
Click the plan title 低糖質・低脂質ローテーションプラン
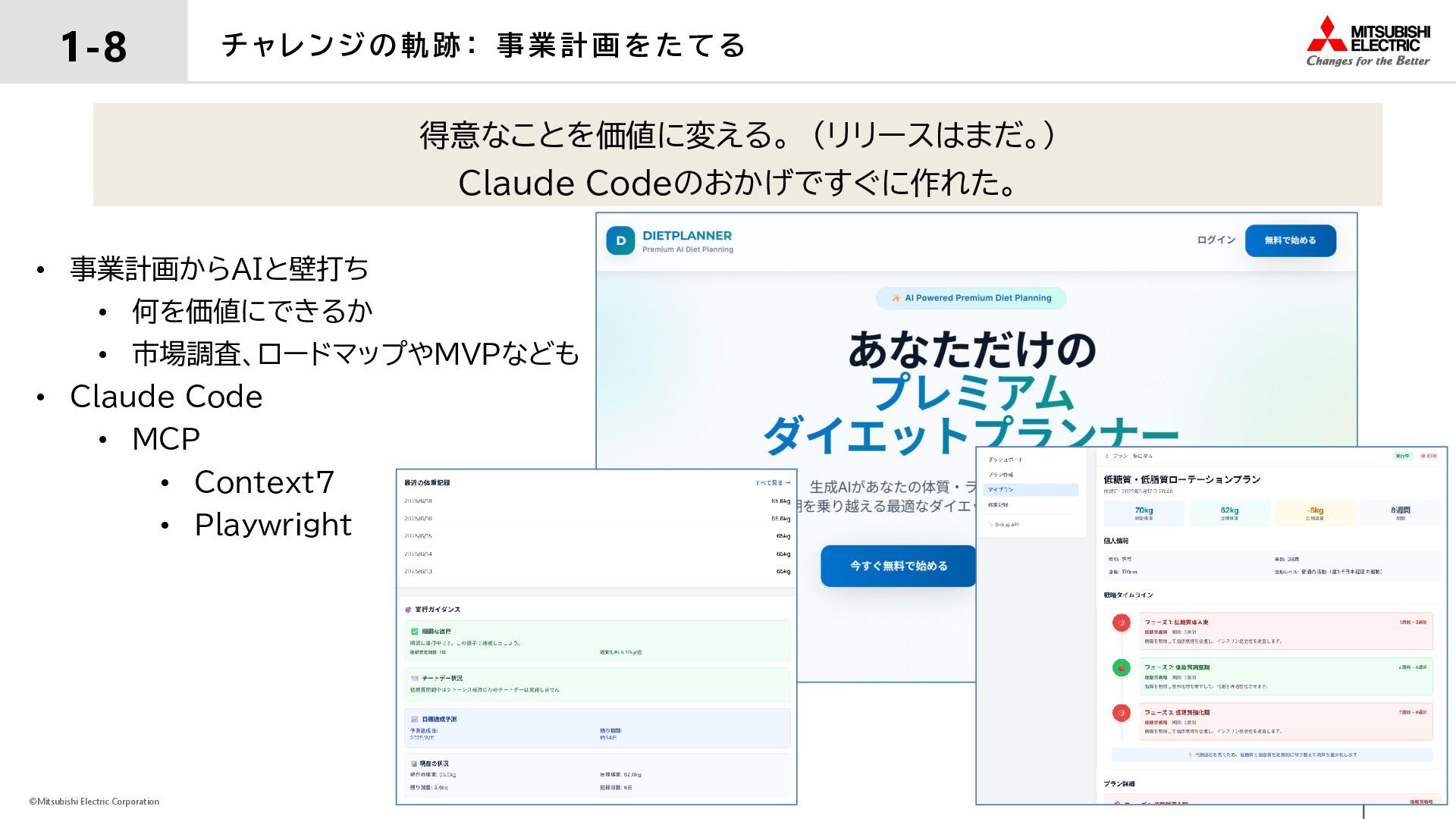pyautogui.click(x=1181, y=479)
